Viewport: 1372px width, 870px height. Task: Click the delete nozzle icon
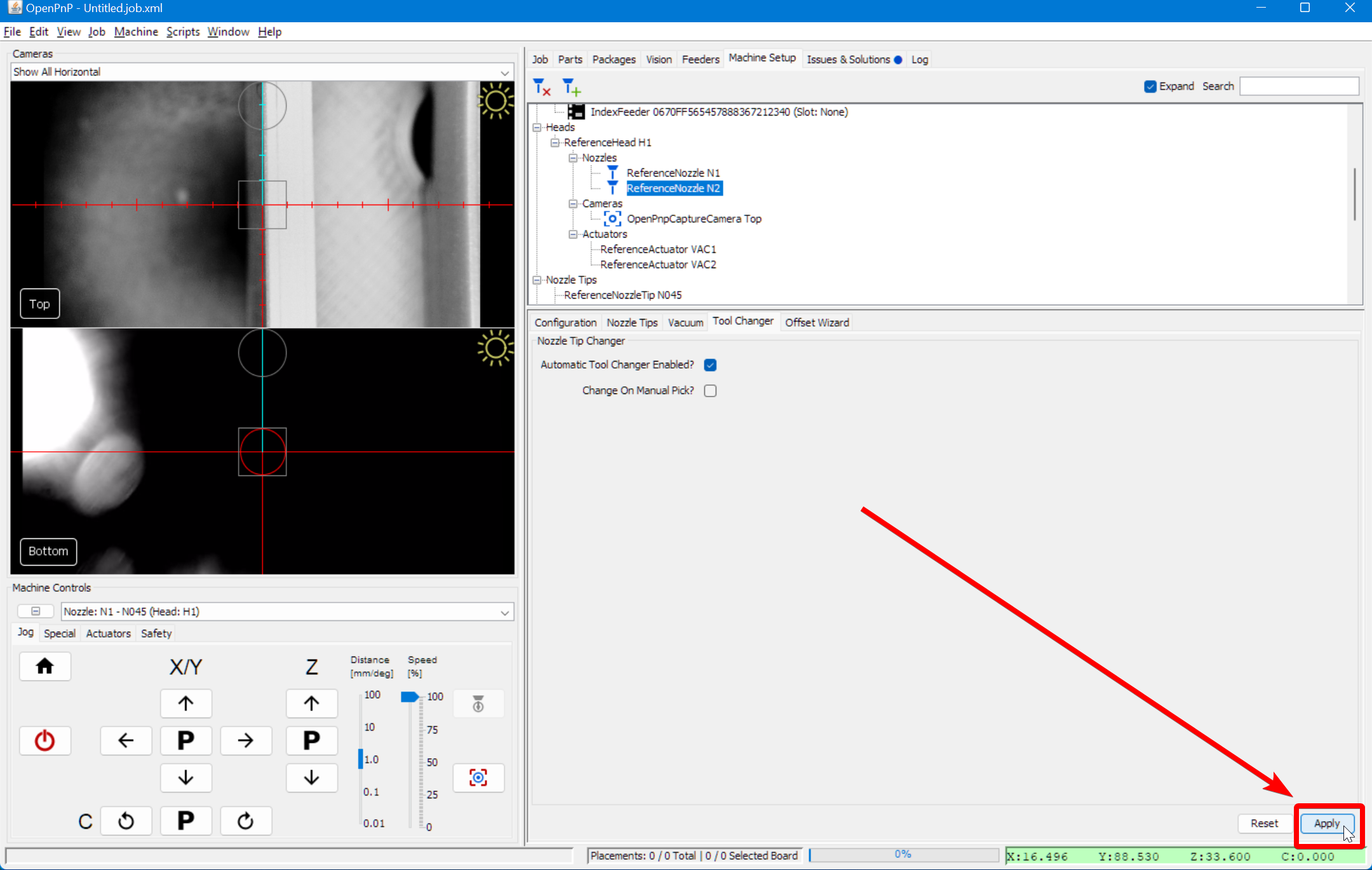tap(542, 86)
